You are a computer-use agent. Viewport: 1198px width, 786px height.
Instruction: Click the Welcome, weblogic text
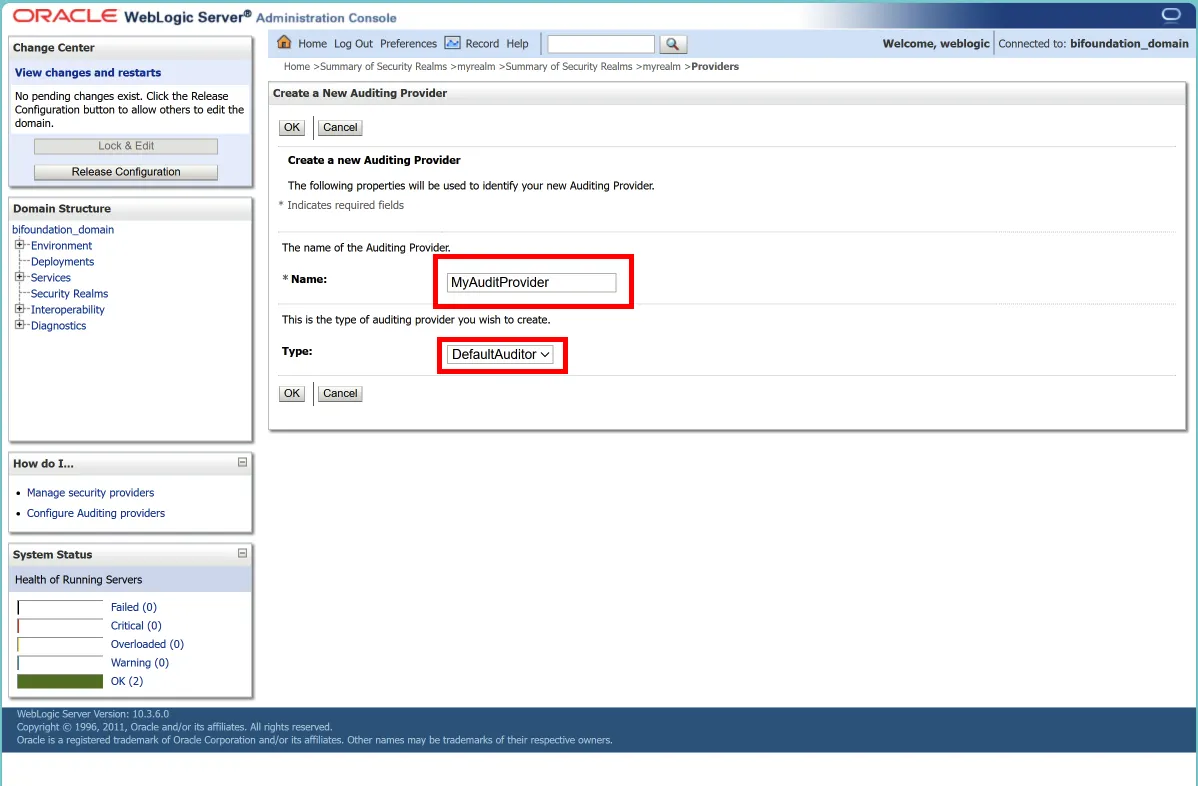point(936,44)
